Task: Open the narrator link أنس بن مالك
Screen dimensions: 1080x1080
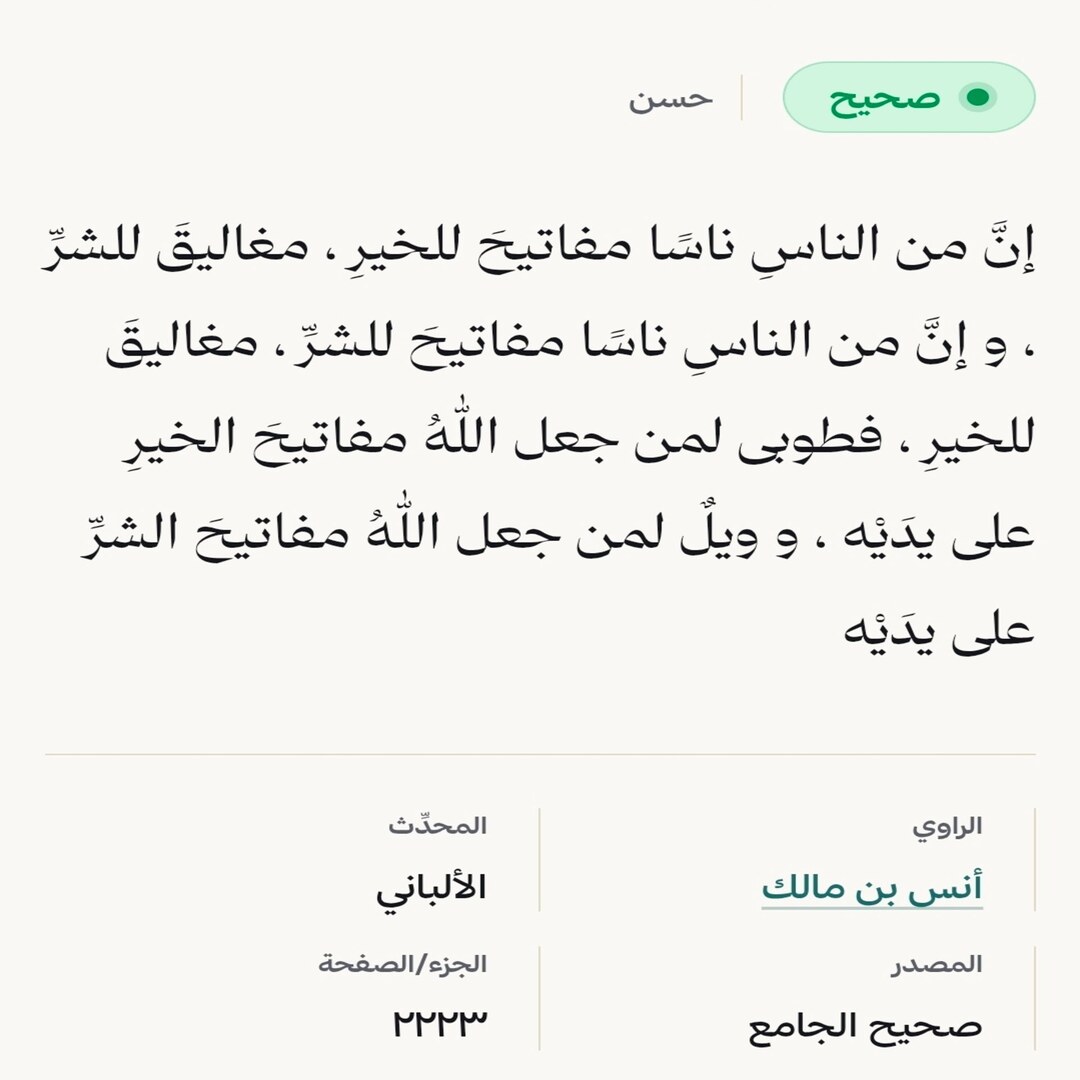Action: pyautogui.click(x=872, y=888)
